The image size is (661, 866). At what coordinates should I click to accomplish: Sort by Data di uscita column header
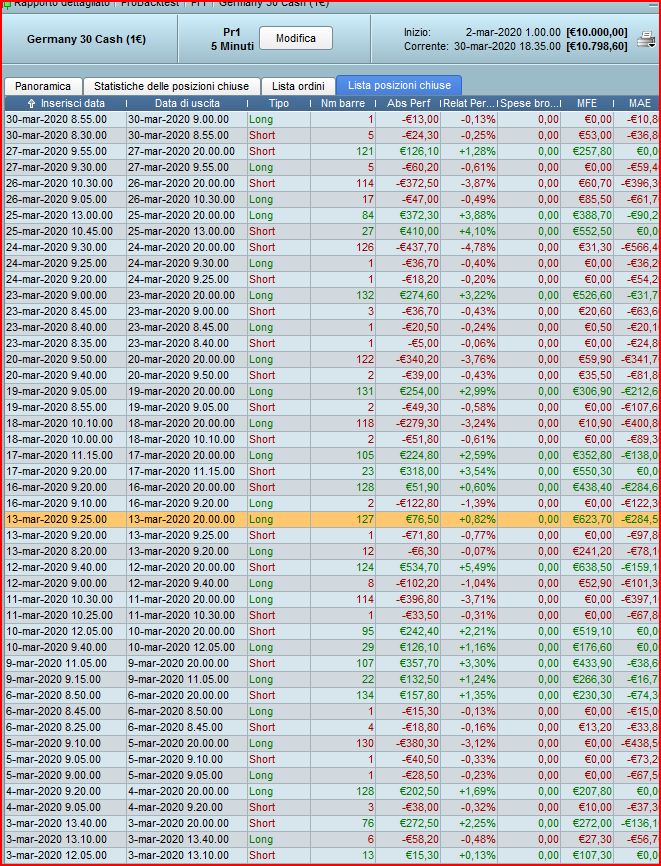(187, 103)
